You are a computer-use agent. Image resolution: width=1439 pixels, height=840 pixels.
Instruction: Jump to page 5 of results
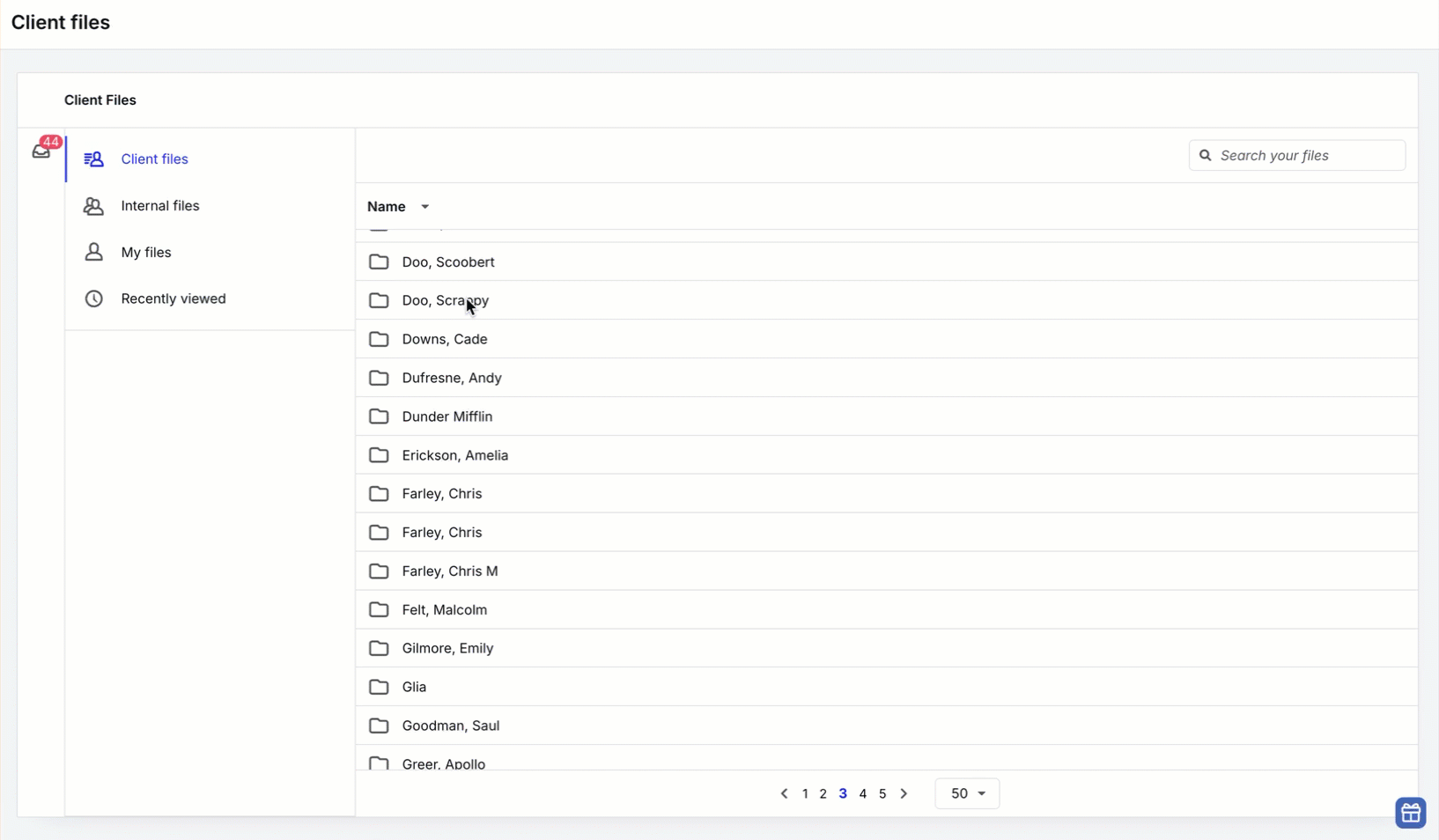pyautogui.click(x=882, y=793)
